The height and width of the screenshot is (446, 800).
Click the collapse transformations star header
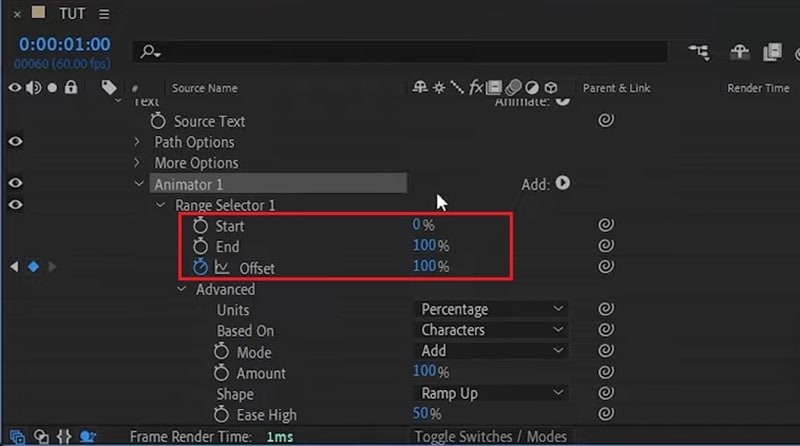tap(439, 88)
